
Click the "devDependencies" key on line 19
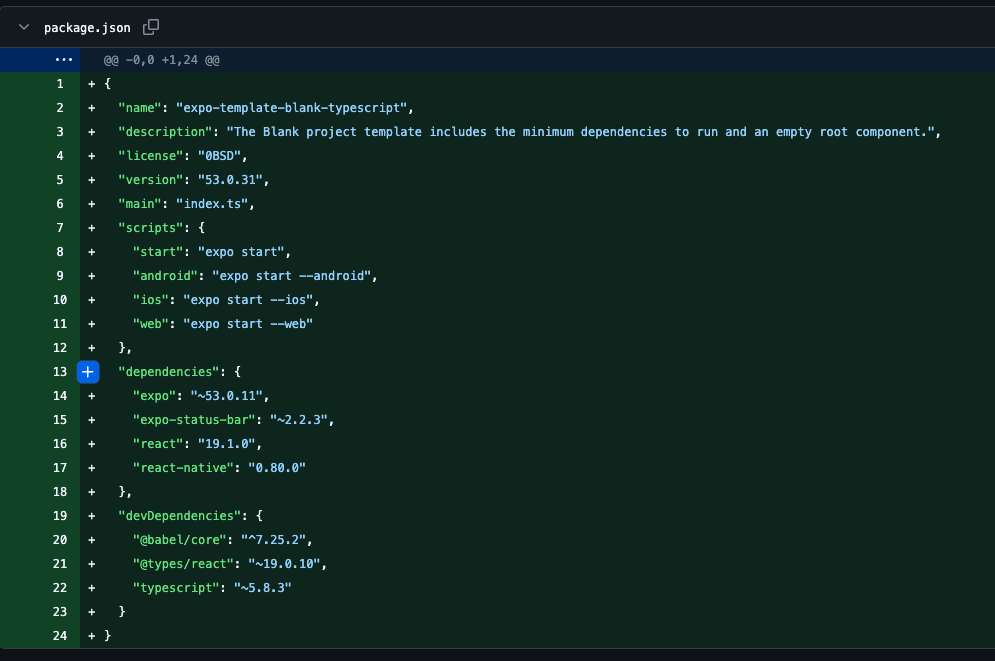180,516
